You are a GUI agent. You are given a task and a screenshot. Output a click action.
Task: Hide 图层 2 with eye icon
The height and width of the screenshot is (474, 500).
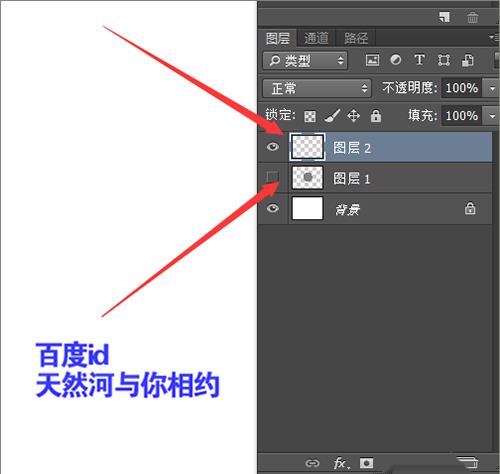click(x=273, y=147)
